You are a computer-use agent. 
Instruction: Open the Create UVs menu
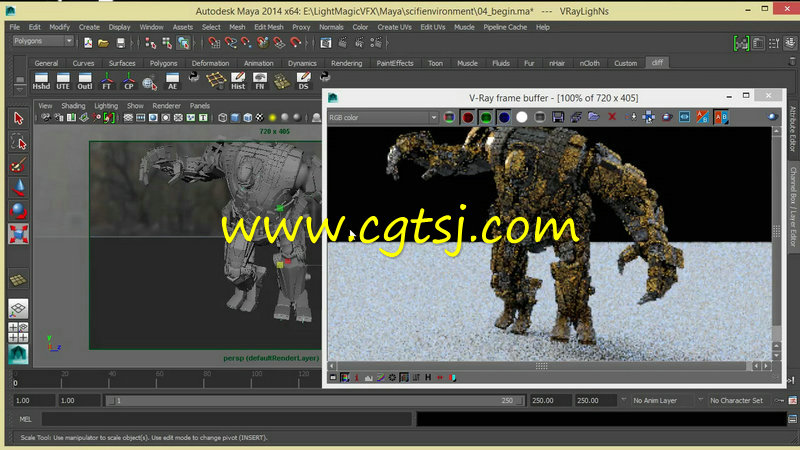coord(394,27)
